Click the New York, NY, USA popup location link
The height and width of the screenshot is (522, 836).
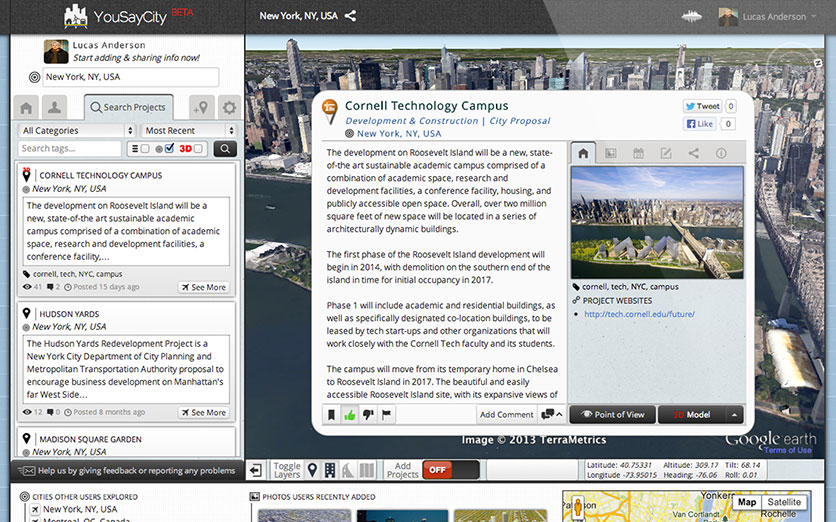(x=399, y=134)
